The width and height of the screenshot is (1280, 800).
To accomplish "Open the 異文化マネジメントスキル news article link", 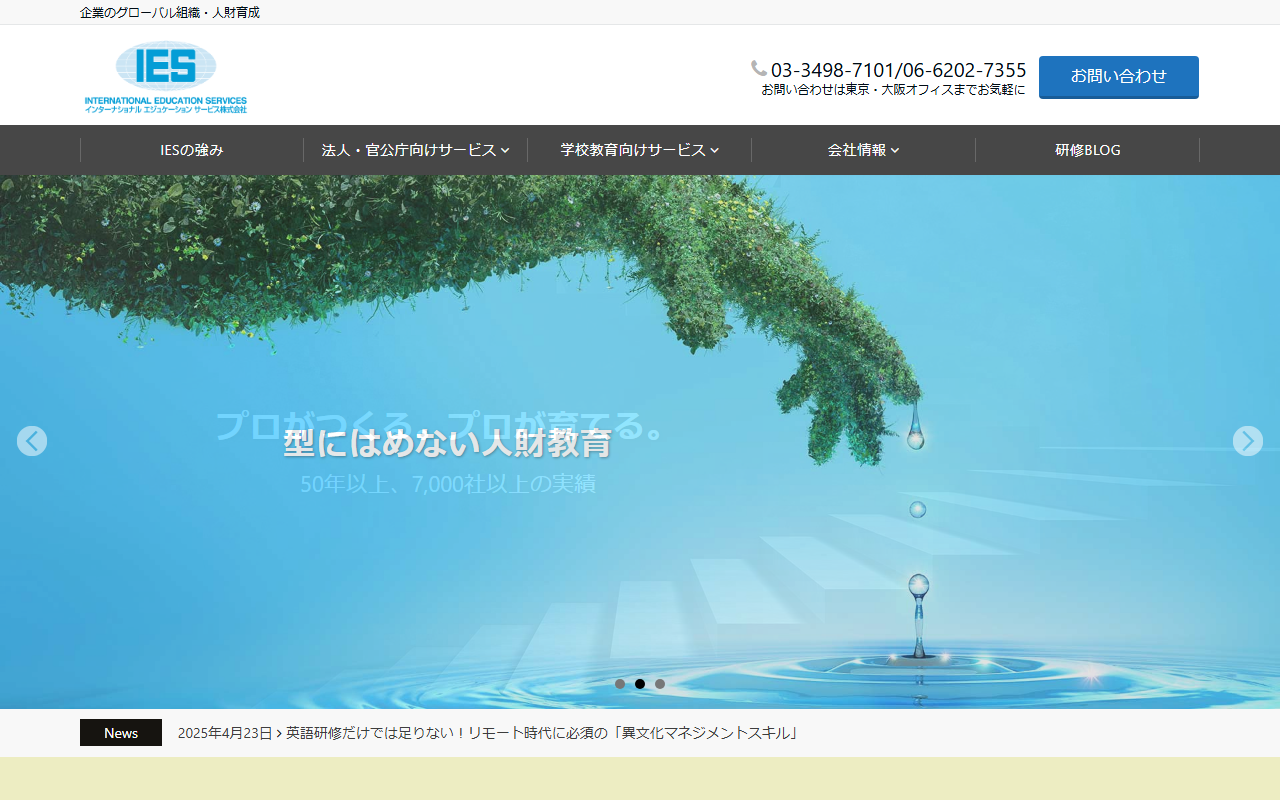I will 543,733.
